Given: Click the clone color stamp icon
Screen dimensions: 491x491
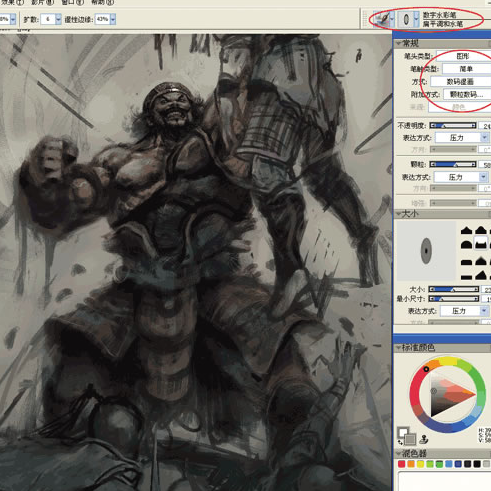Looking at the screenshot, I should pos(424,439).
